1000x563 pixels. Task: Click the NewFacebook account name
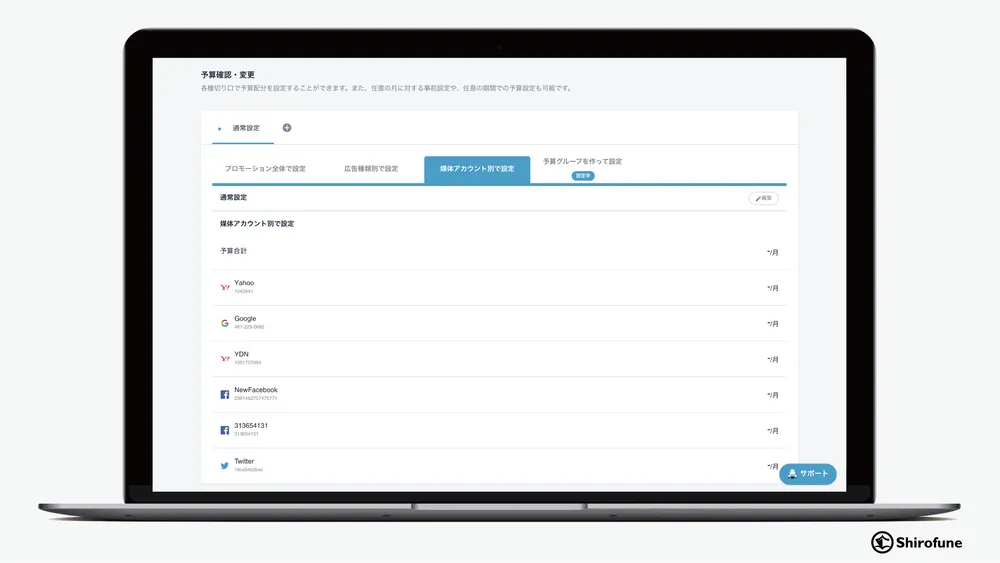256,390
